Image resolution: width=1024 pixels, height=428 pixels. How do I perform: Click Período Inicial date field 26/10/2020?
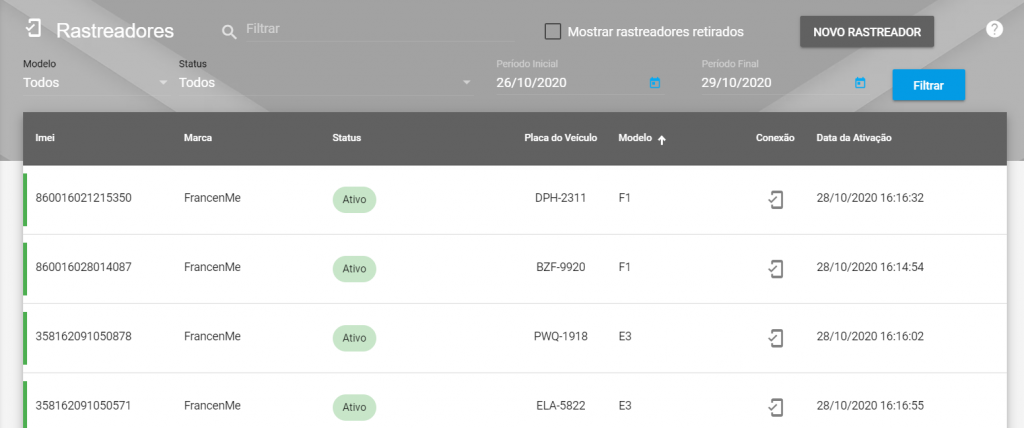[571, 83]
